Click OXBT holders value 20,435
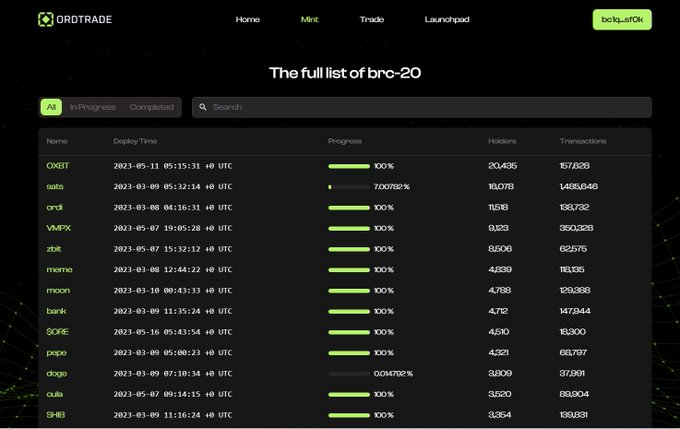680x429 pixels. [503, 166]
